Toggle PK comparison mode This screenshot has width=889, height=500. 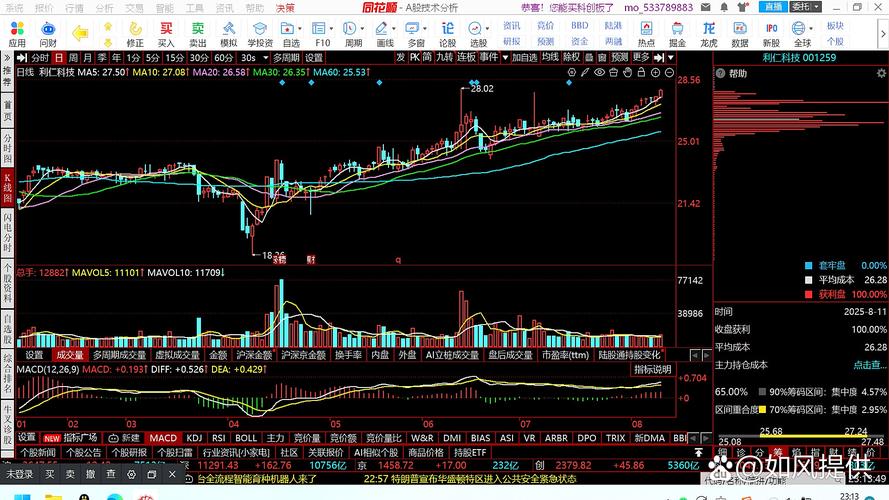coord(414,57)
